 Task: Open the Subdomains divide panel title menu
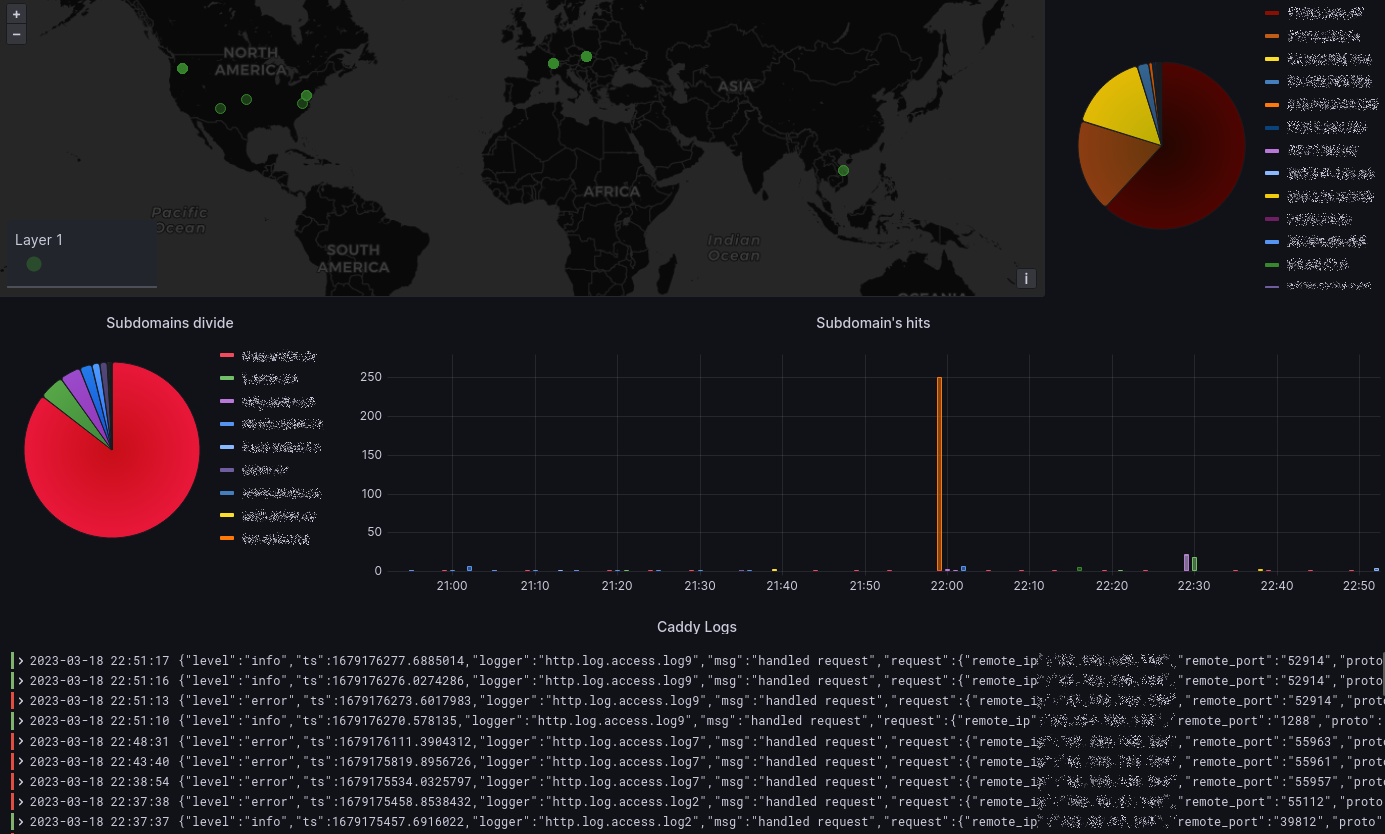pyautogui.click(x=170, y=323)
